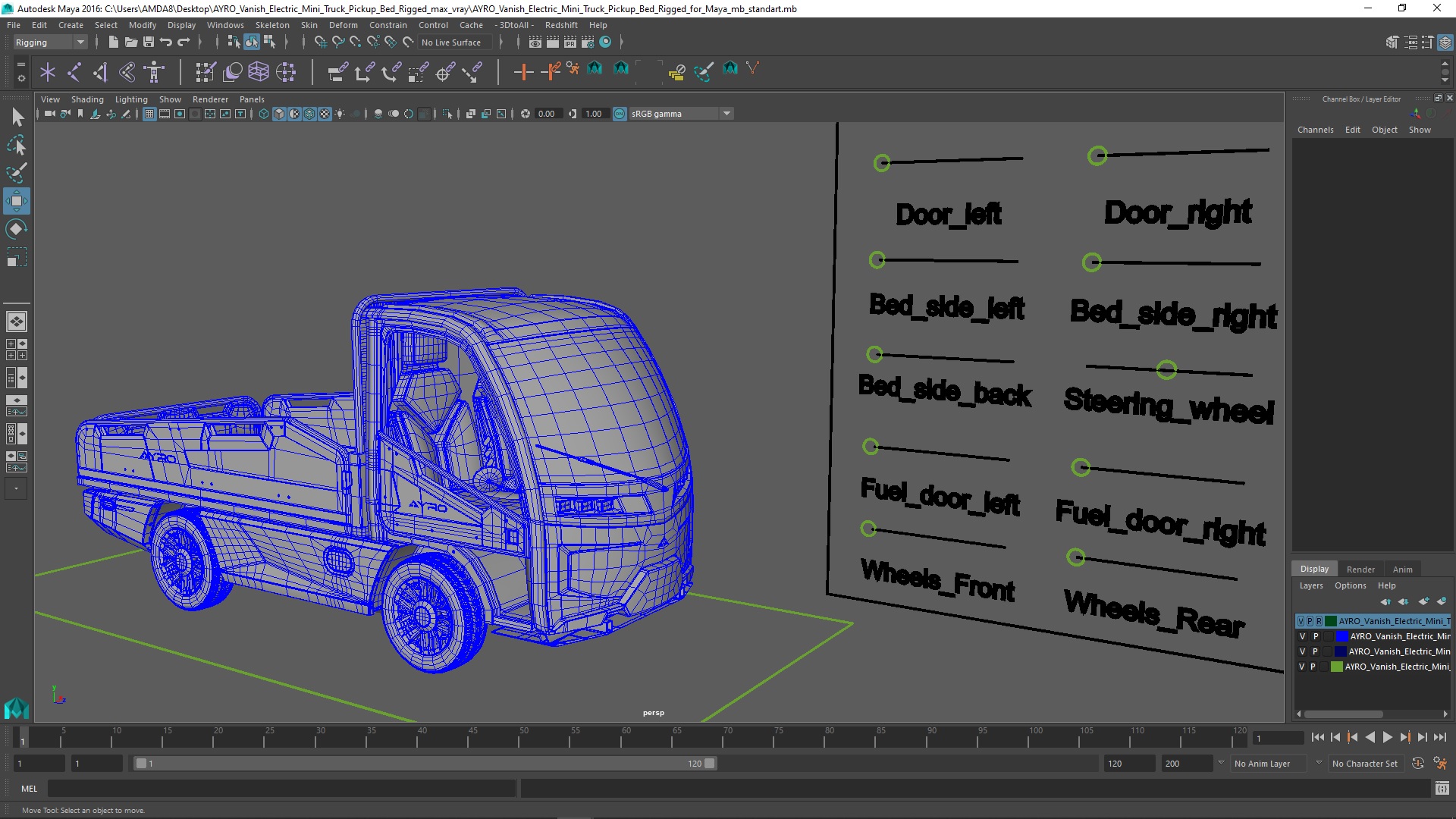1456x819 pixels.
Task: Snap to grids icon
Action: (320, 42)
